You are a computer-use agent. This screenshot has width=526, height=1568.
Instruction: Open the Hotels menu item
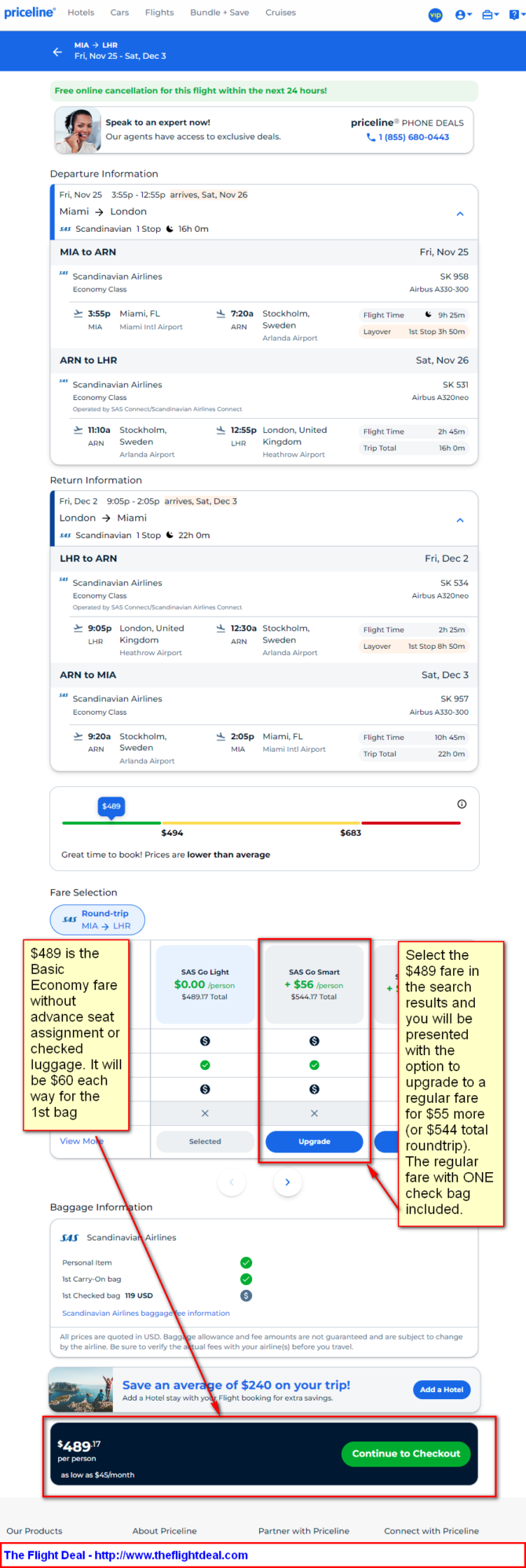81,13
